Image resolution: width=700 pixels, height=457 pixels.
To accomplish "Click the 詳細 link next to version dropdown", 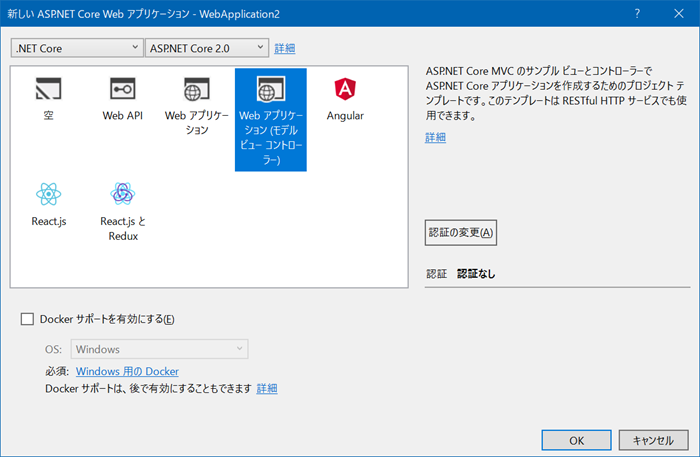I will point(285,48).
